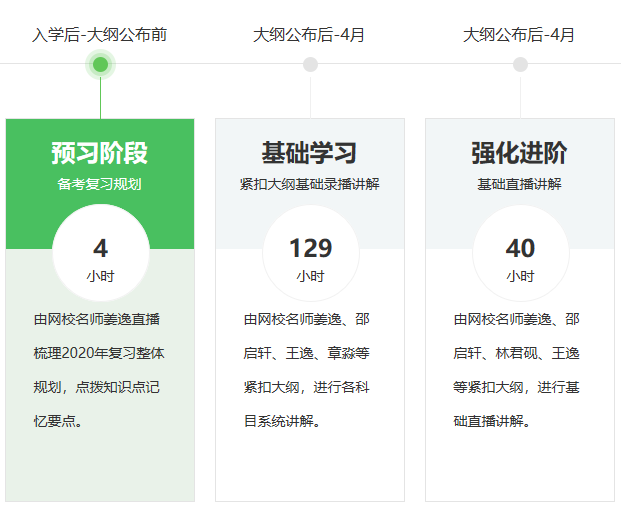Click the description mentioning 梳理2020年复习整体规划
This screenshot has width=621, height=514.
coord(100,370)
